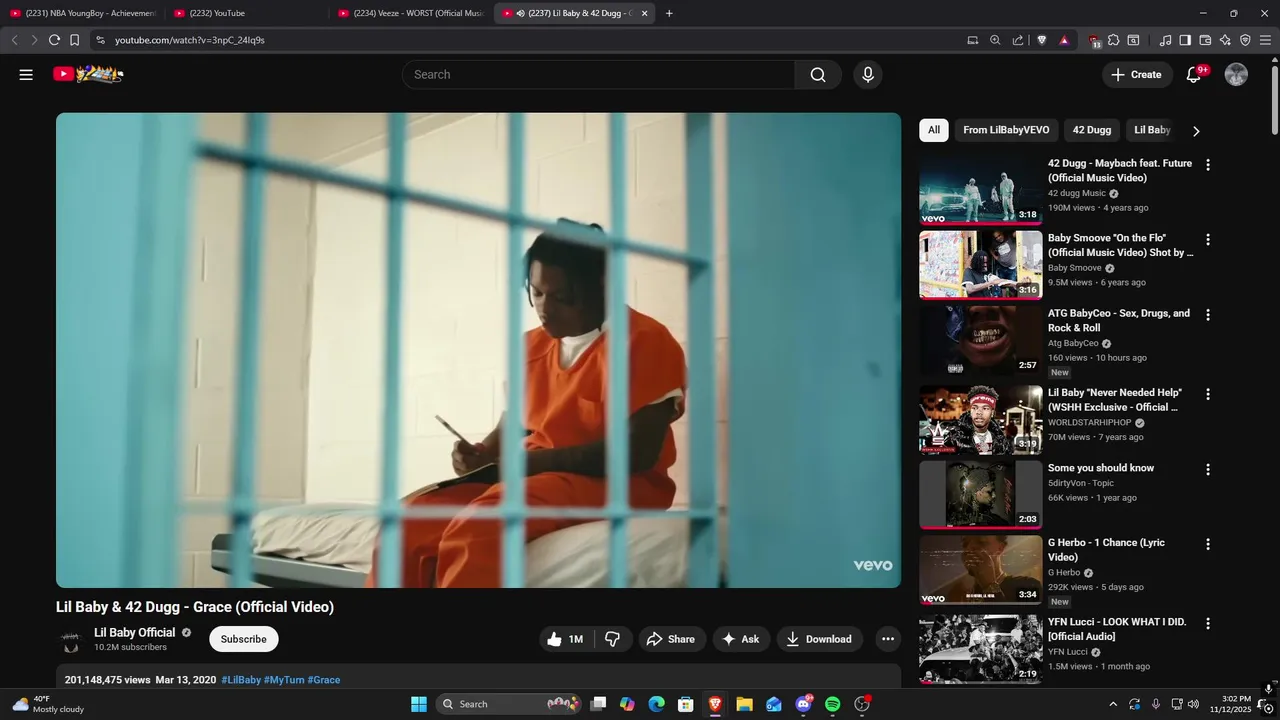Open the Brave main menu
The width and height of the screenshot is (1280, 720).
click(x=1265, y=40)
